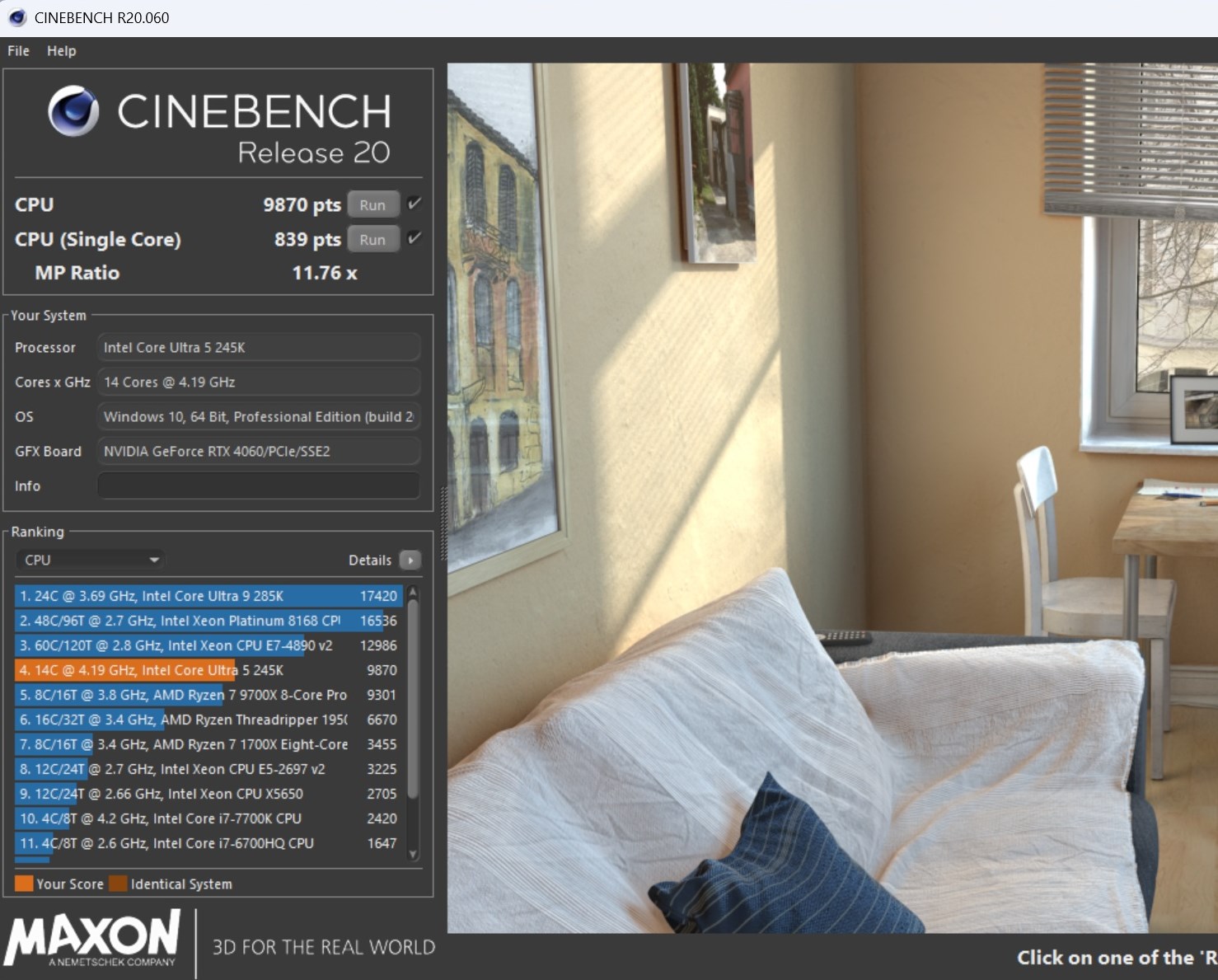Open the File menu

click(18, 50)
